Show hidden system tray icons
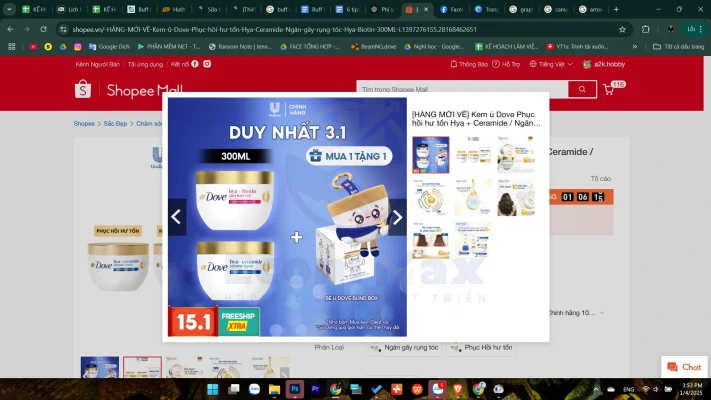This screenshot has width=711, height=400. (596, 389)
